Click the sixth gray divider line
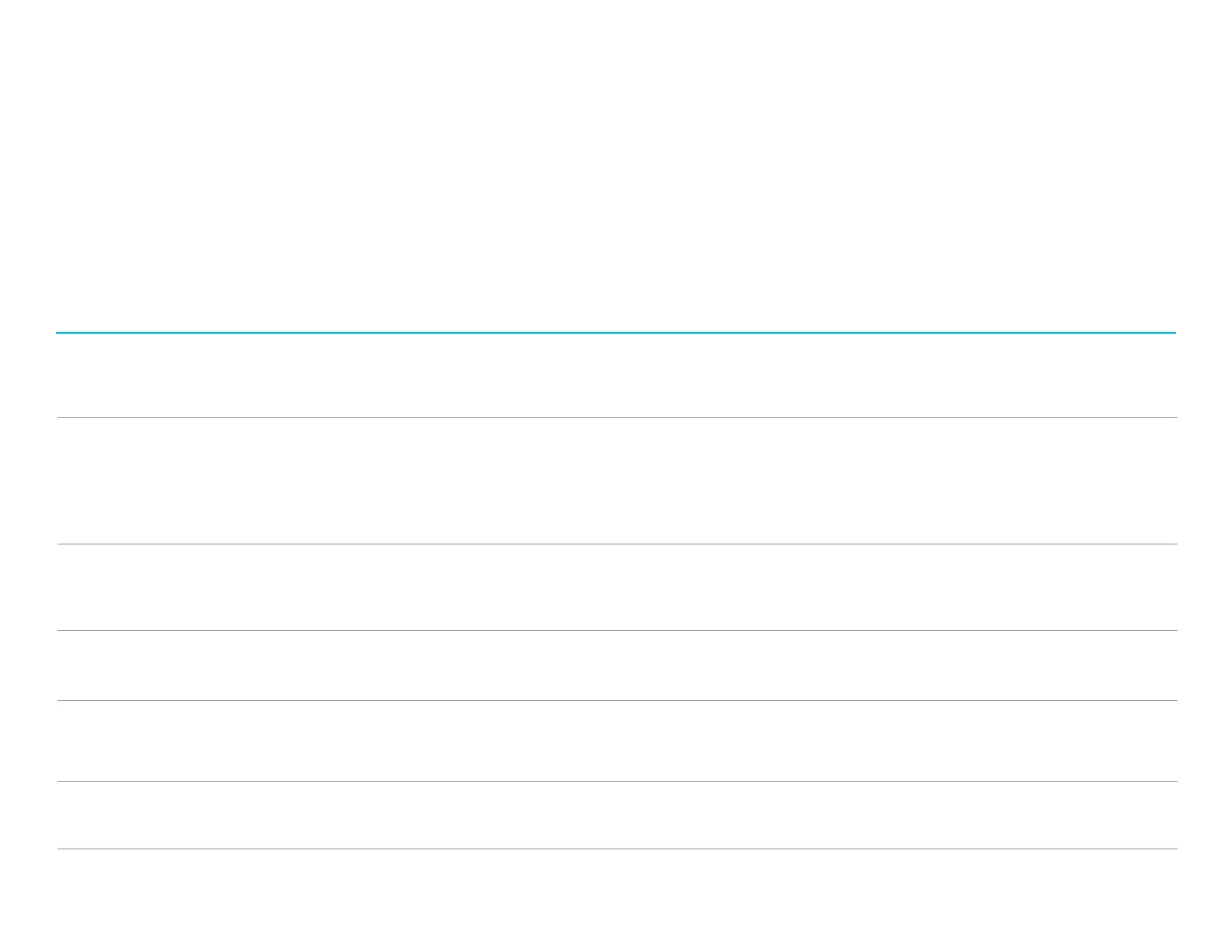Viewport: 1232px width, 952px height. (x=616, y=849)
